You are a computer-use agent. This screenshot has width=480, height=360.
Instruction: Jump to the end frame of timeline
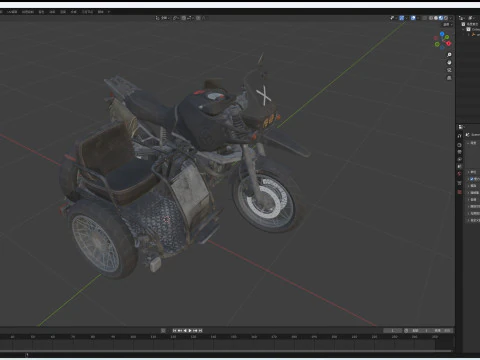pyautogui.click(x=200, y=331)
